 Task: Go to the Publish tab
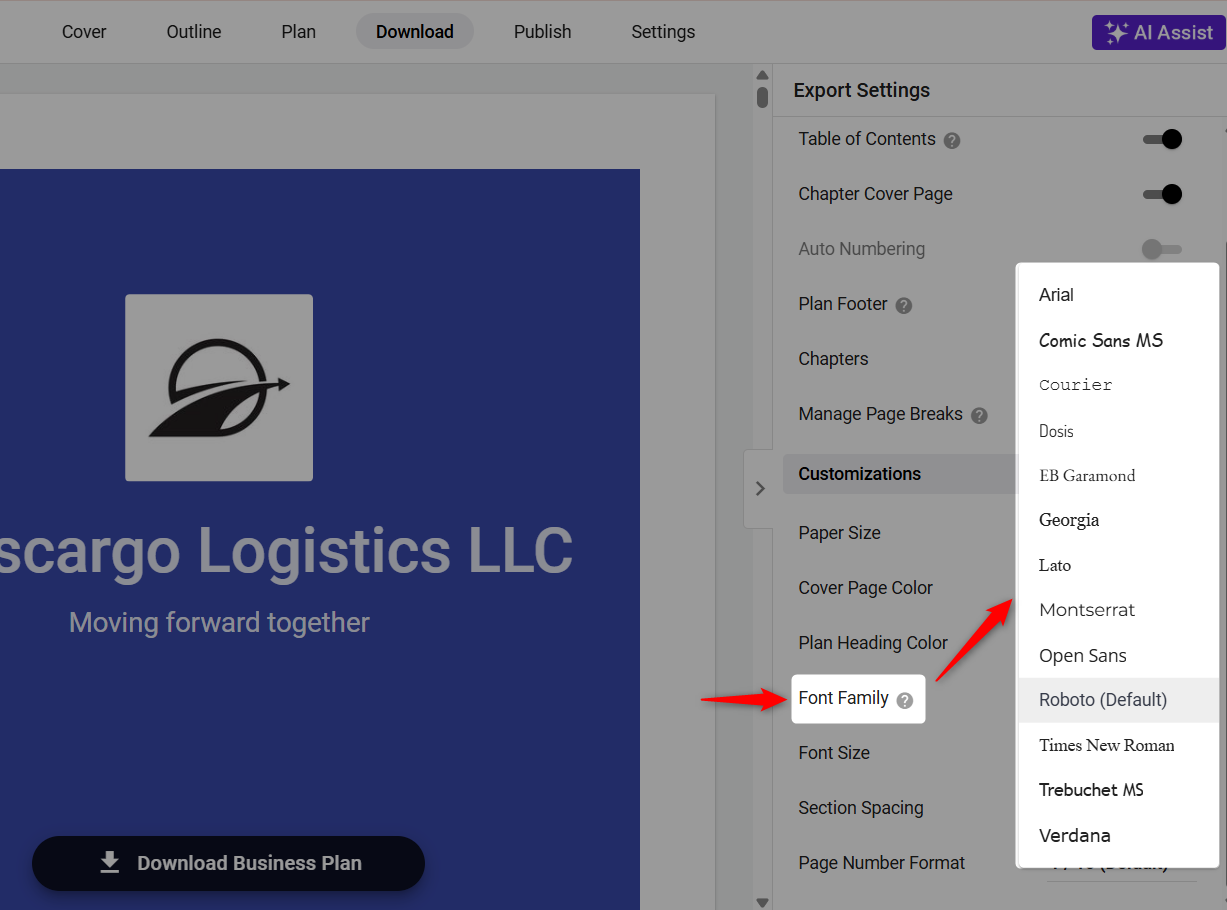[543, 32]
